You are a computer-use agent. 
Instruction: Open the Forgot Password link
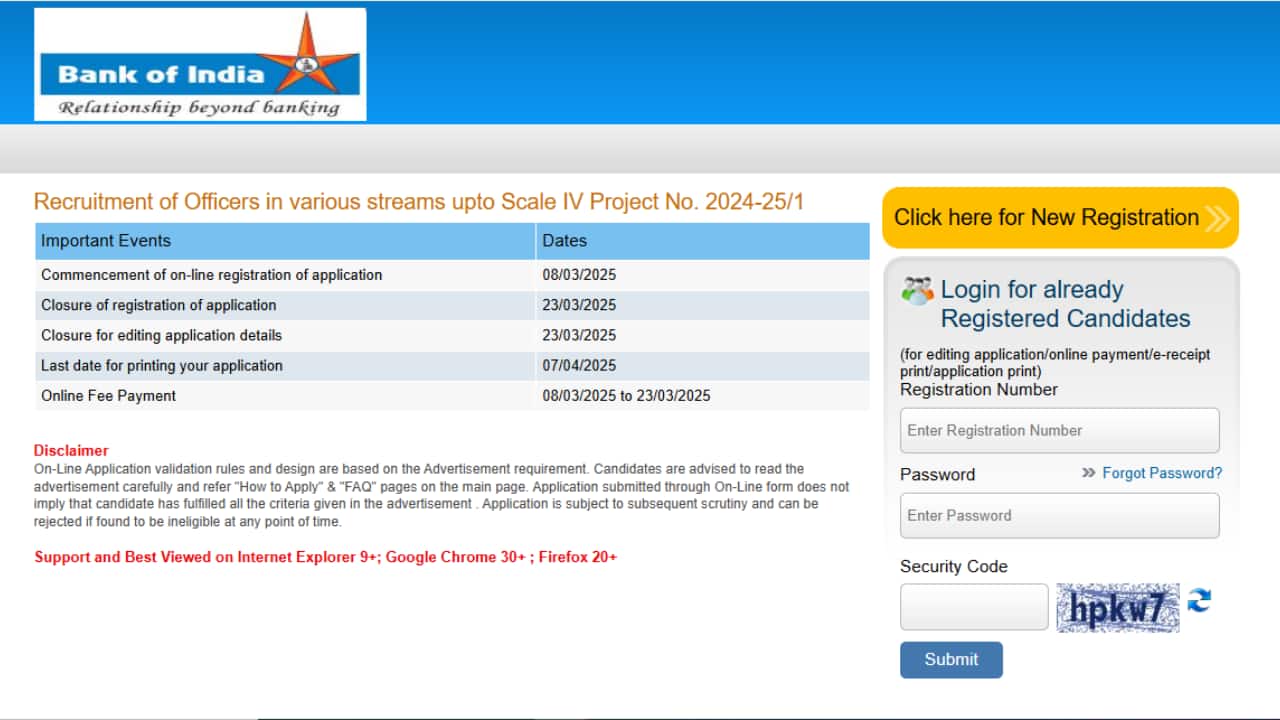point(1162,473)
